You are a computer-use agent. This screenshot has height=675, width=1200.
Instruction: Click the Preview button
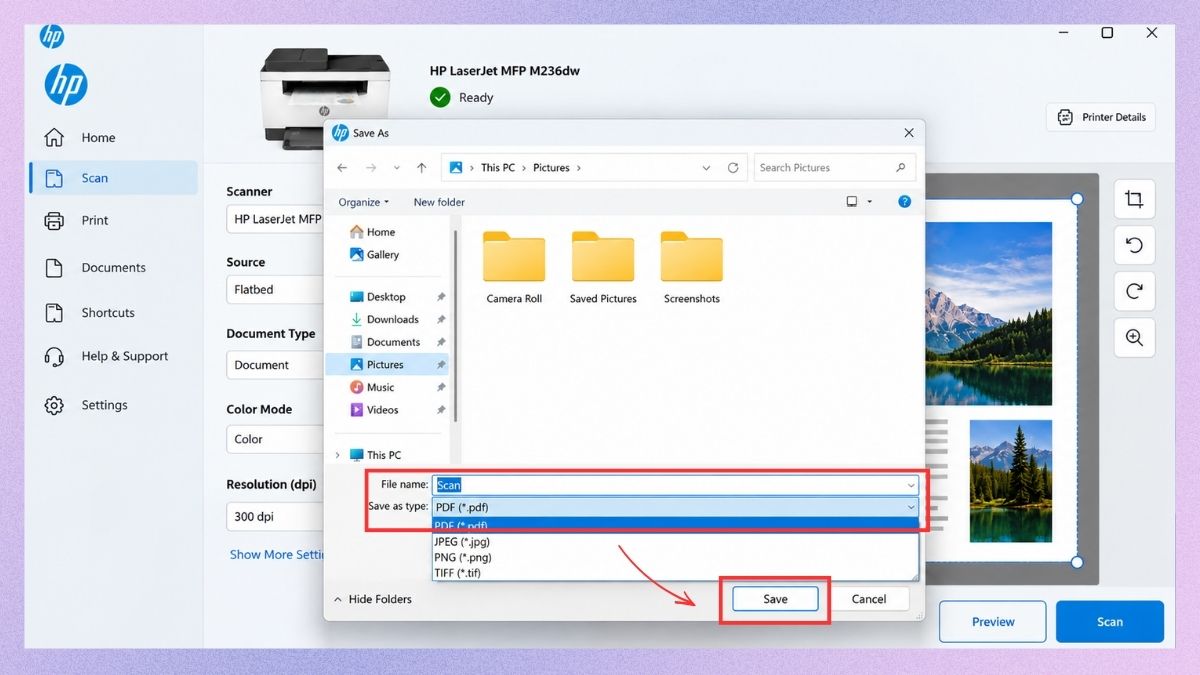click(x=993, y=621)
